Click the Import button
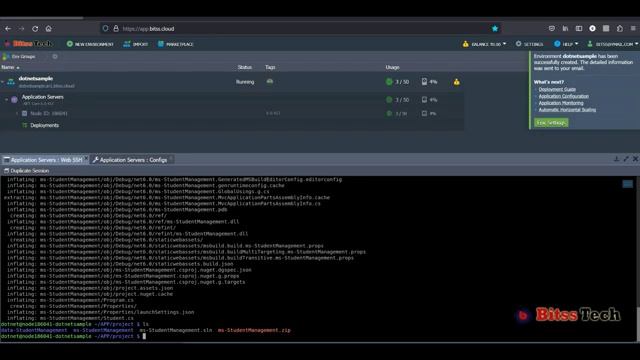The image size is (640, 360). click(136, 44)
